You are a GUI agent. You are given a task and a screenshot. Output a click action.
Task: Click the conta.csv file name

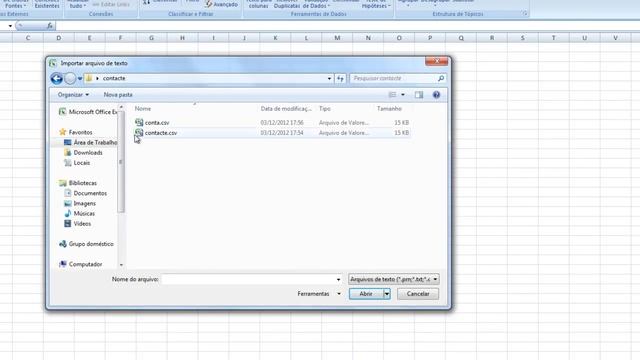click(157, 122)
